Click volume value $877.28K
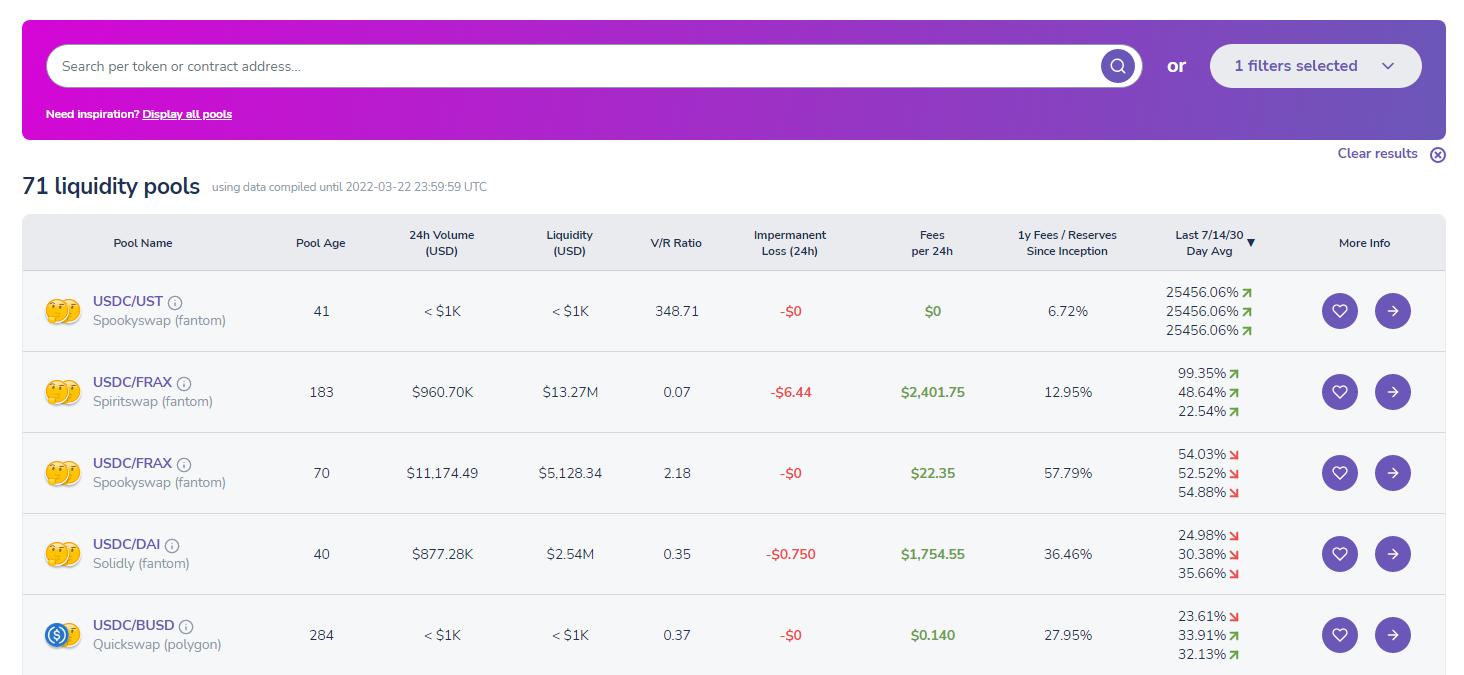The image size is (1464, 675). pyautogui.click(x=442, y=554)
